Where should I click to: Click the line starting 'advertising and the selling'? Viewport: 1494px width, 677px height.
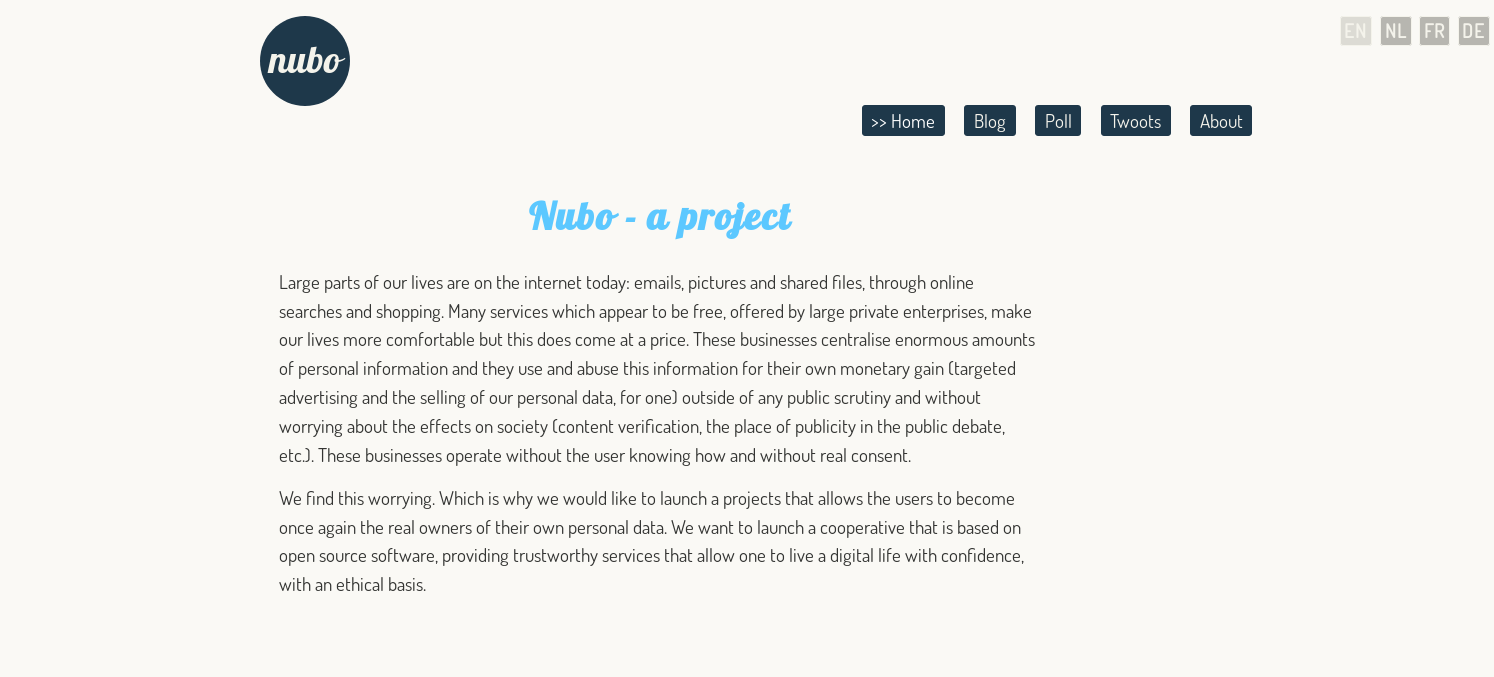click(630, 397)
